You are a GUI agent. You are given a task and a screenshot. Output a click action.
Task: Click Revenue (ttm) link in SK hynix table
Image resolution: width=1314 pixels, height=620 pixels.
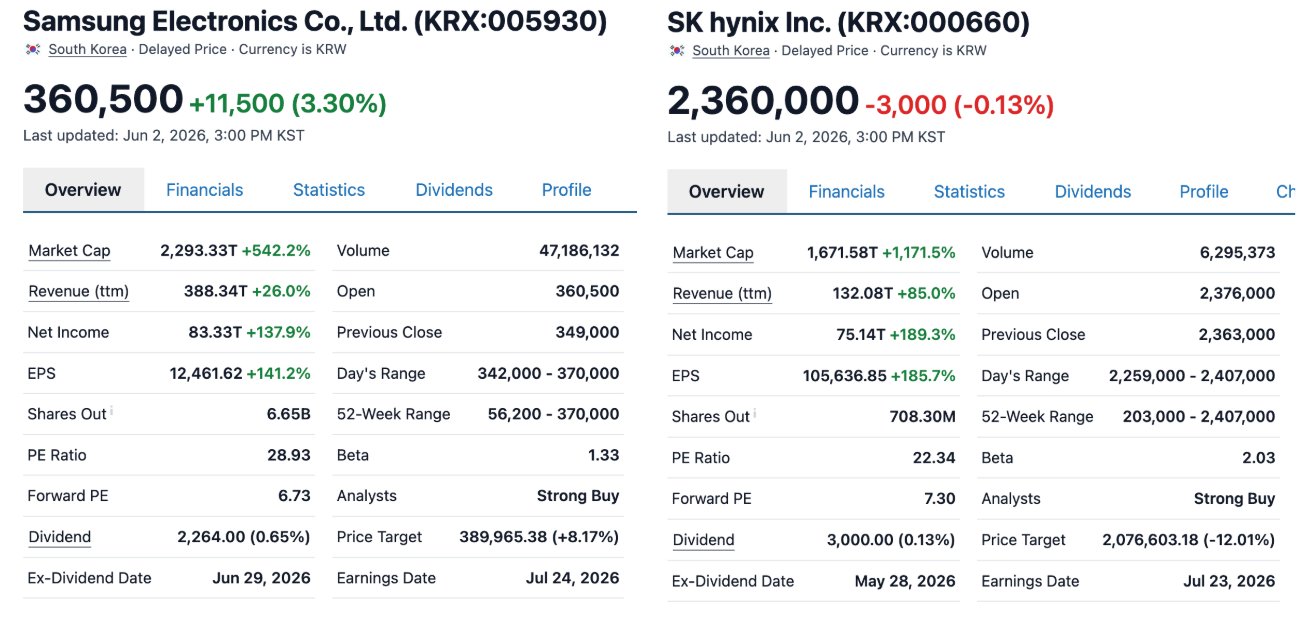point(722,294)
